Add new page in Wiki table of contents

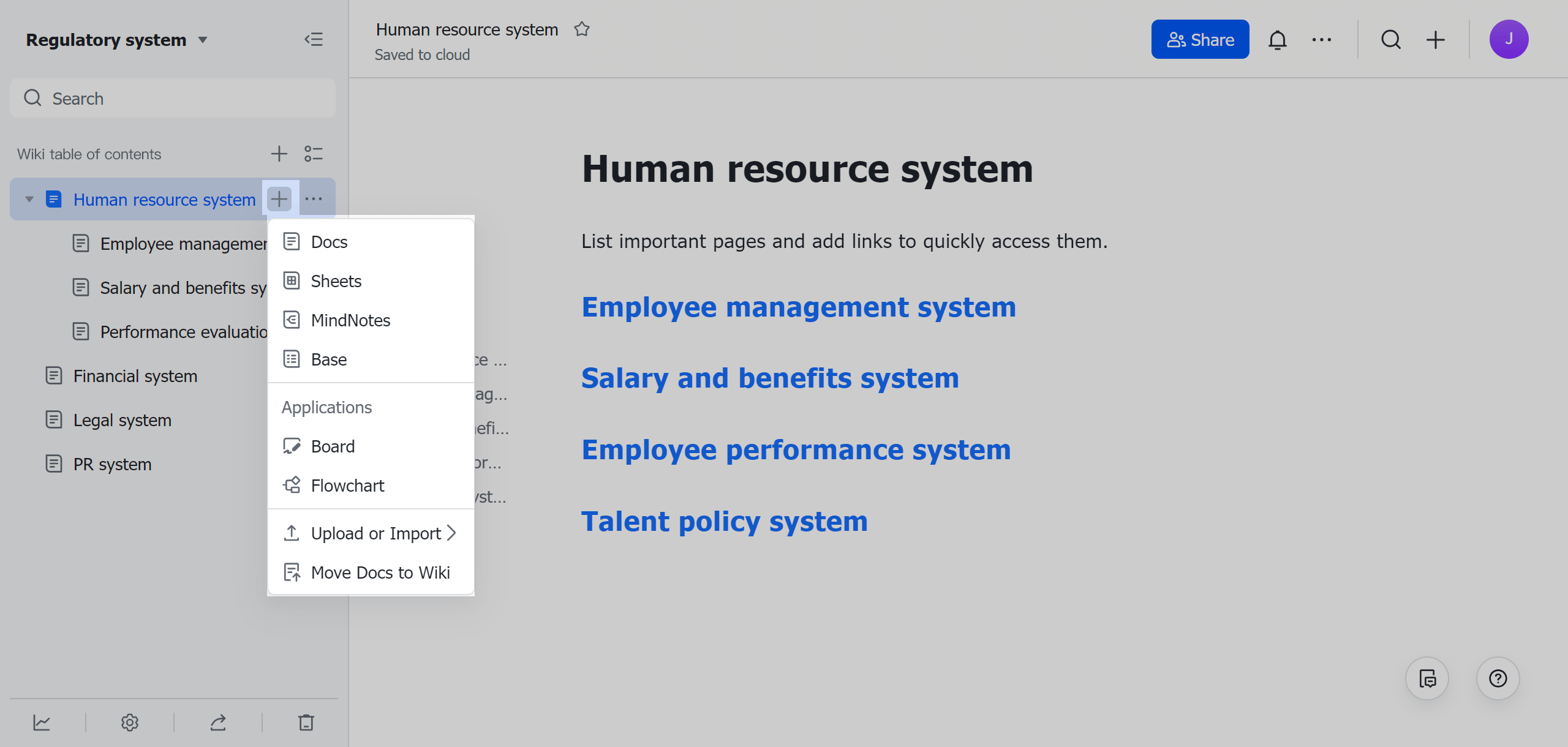click(279, 154)
